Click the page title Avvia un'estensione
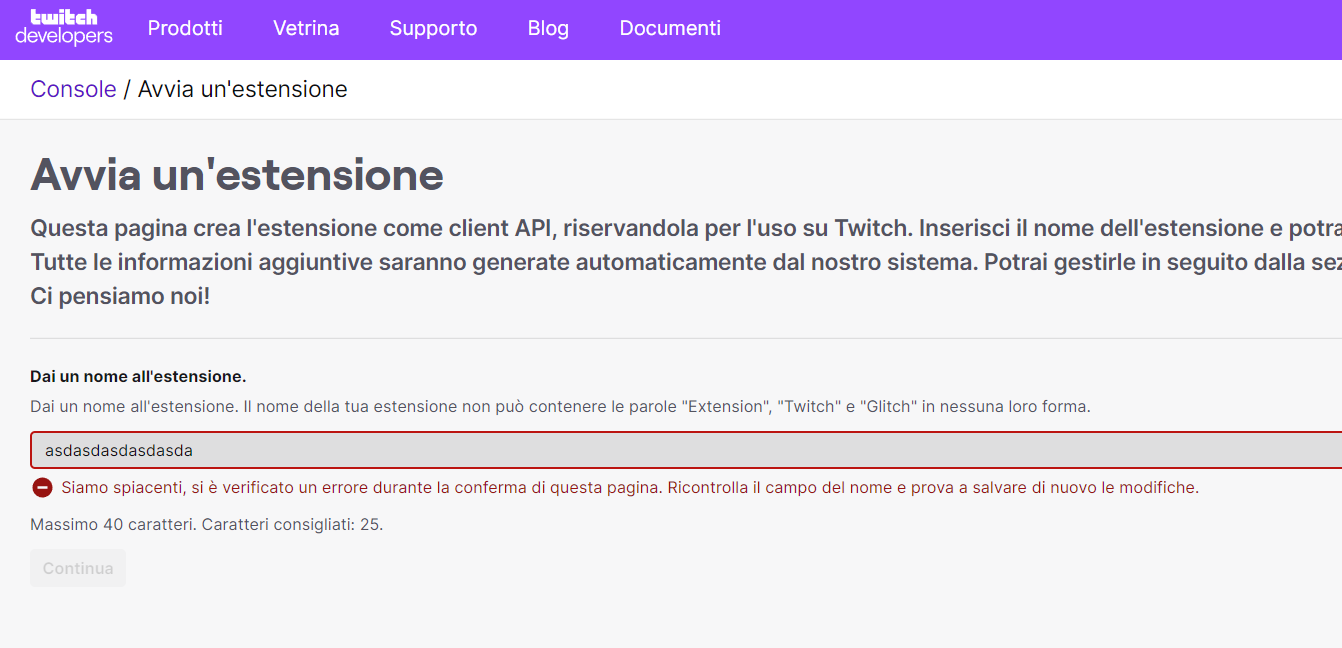This screenshot has width=1342, height=648. [x=237, y=176]
